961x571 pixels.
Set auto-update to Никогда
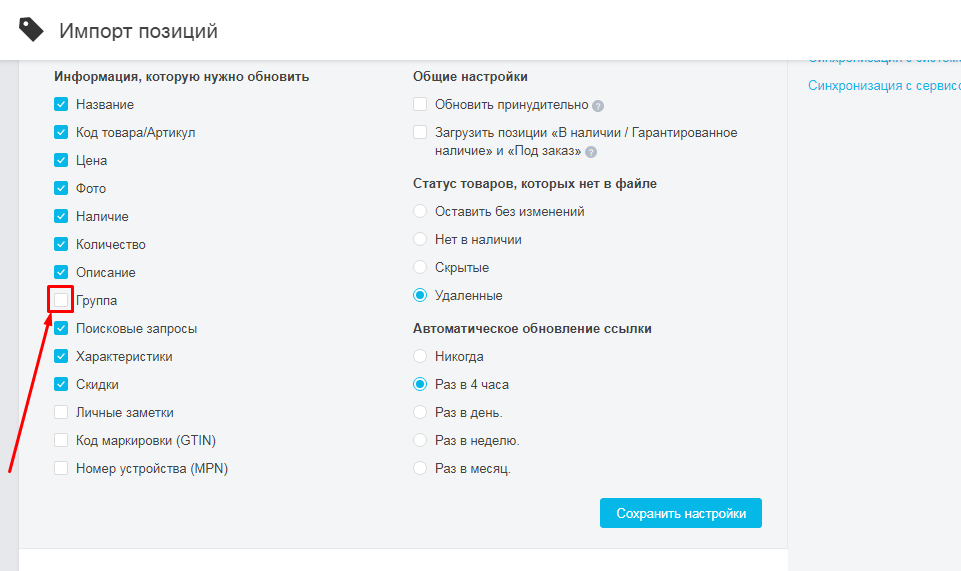[x=420, y=356]
